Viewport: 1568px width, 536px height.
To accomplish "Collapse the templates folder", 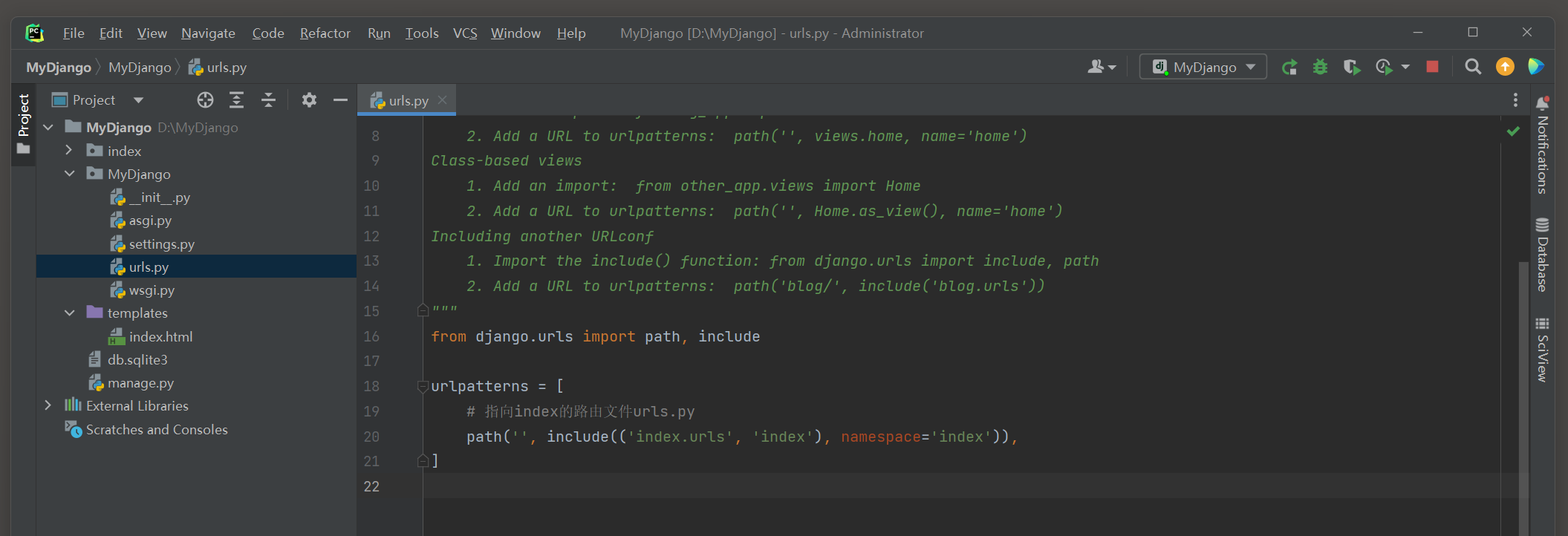I will click(x=69, y=313).
